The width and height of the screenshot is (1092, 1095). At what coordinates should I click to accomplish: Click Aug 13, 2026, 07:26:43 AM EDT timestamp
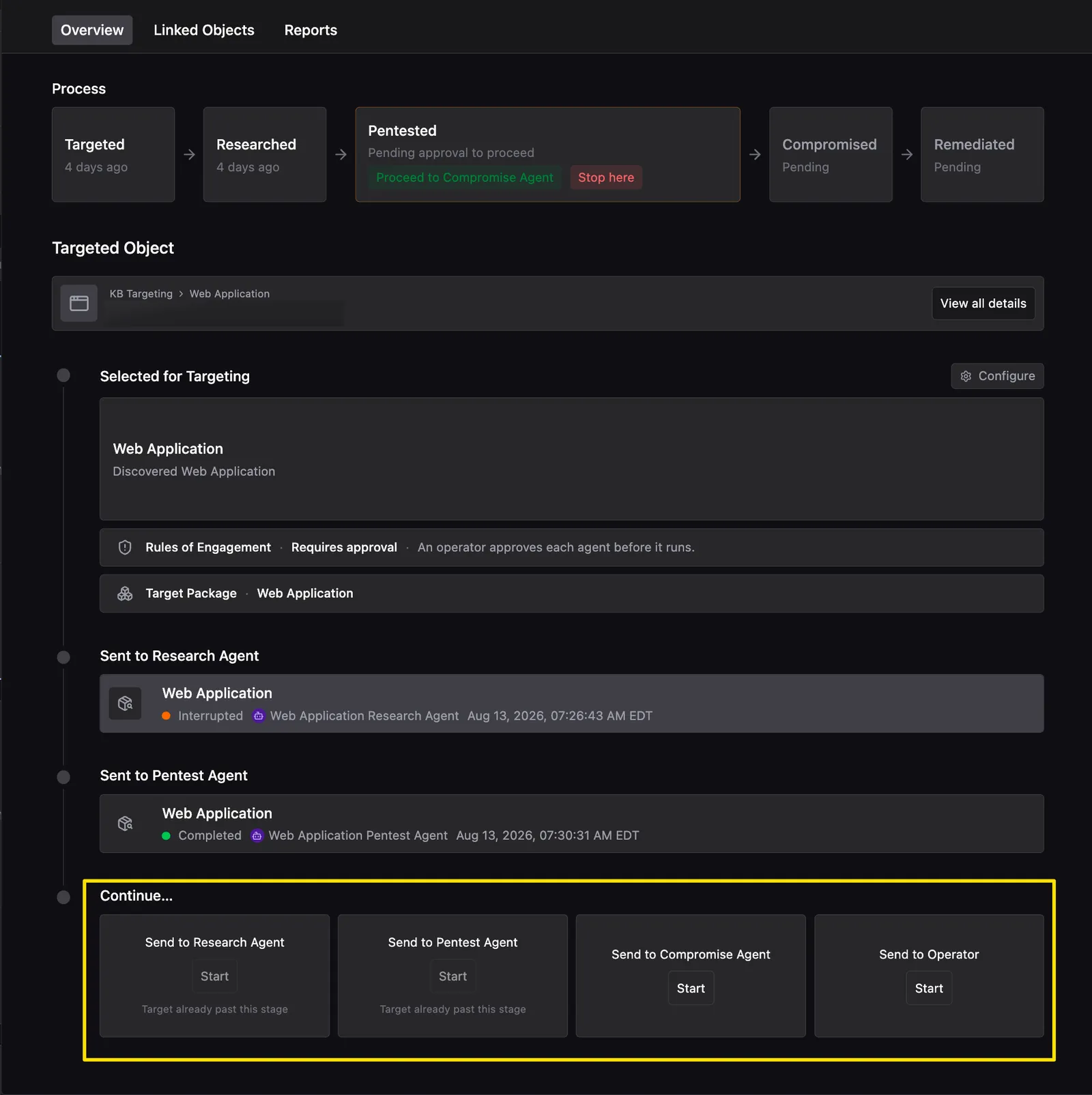click(560, 716)
